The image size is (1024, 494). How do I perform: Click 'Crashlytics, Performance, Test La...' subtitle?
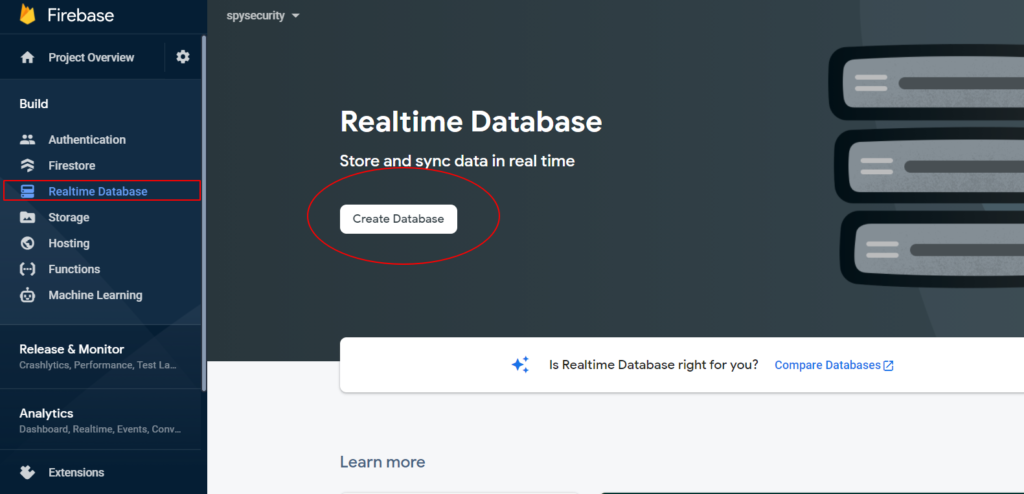(97, 365)
